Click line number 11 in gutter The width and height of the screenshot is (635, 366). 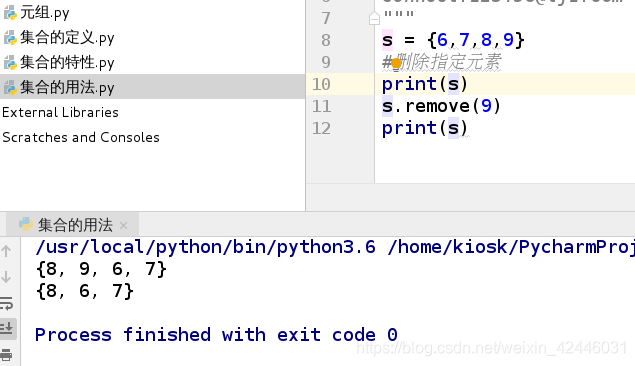322,106
